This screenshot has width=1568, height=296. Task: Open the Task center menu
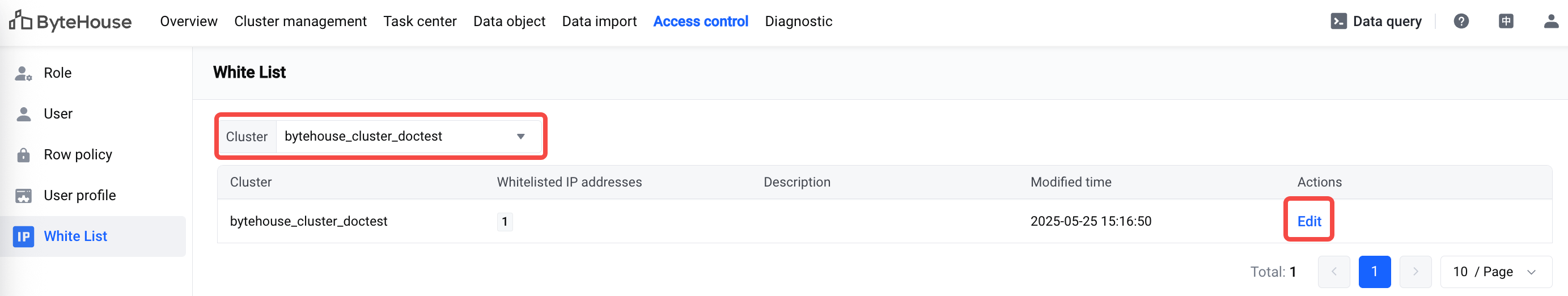419,22
